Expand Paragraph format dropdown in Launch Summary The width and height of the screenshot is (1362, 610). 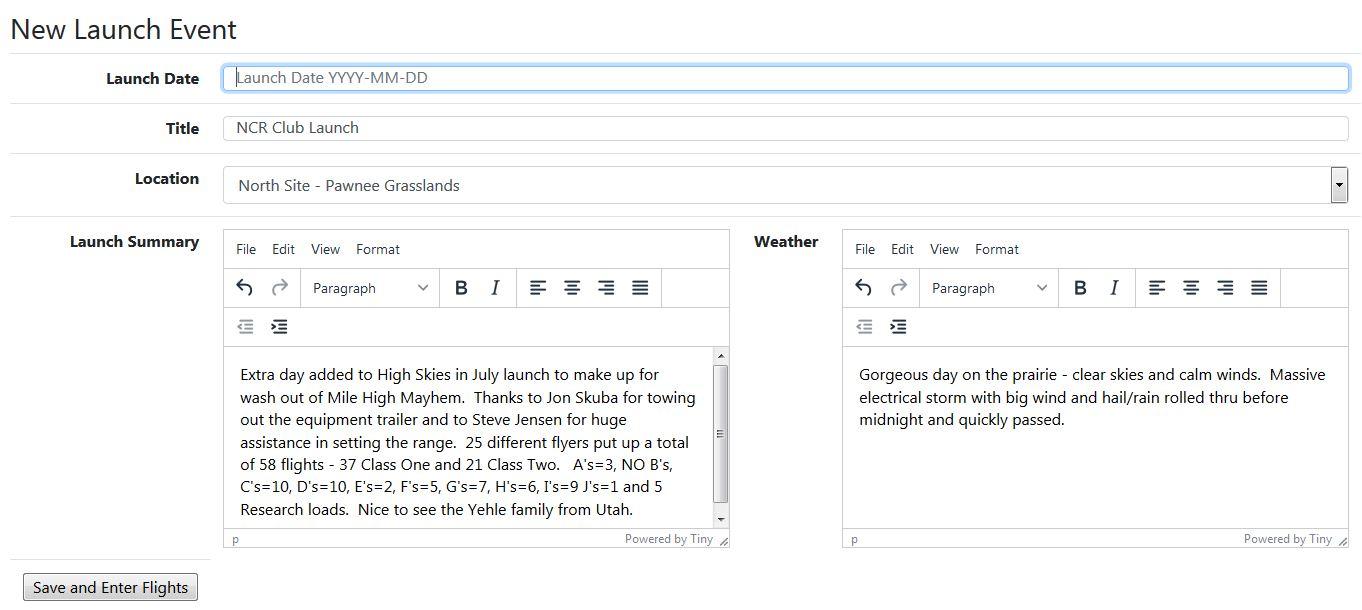pyautogui.click(x=370, y=288)
